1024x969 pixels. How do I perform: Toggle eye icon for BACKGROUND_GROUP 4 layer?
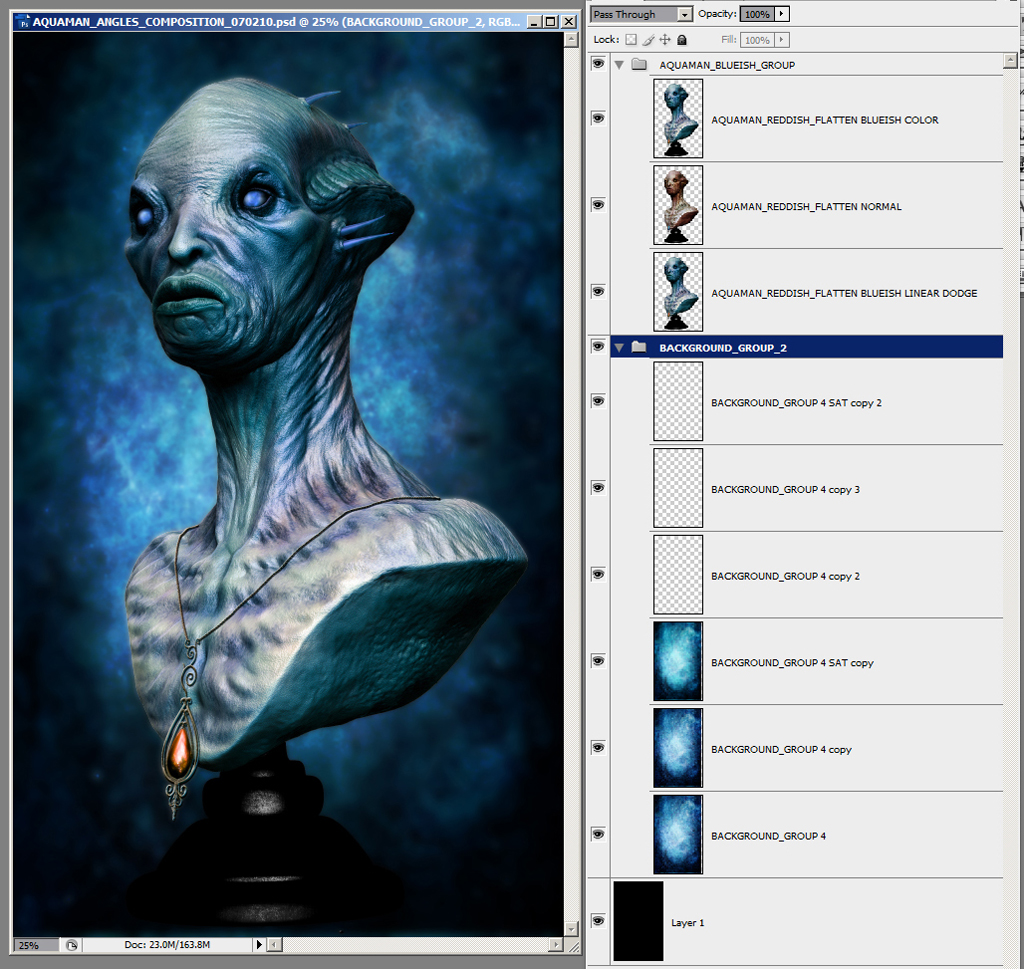(598, 834)
